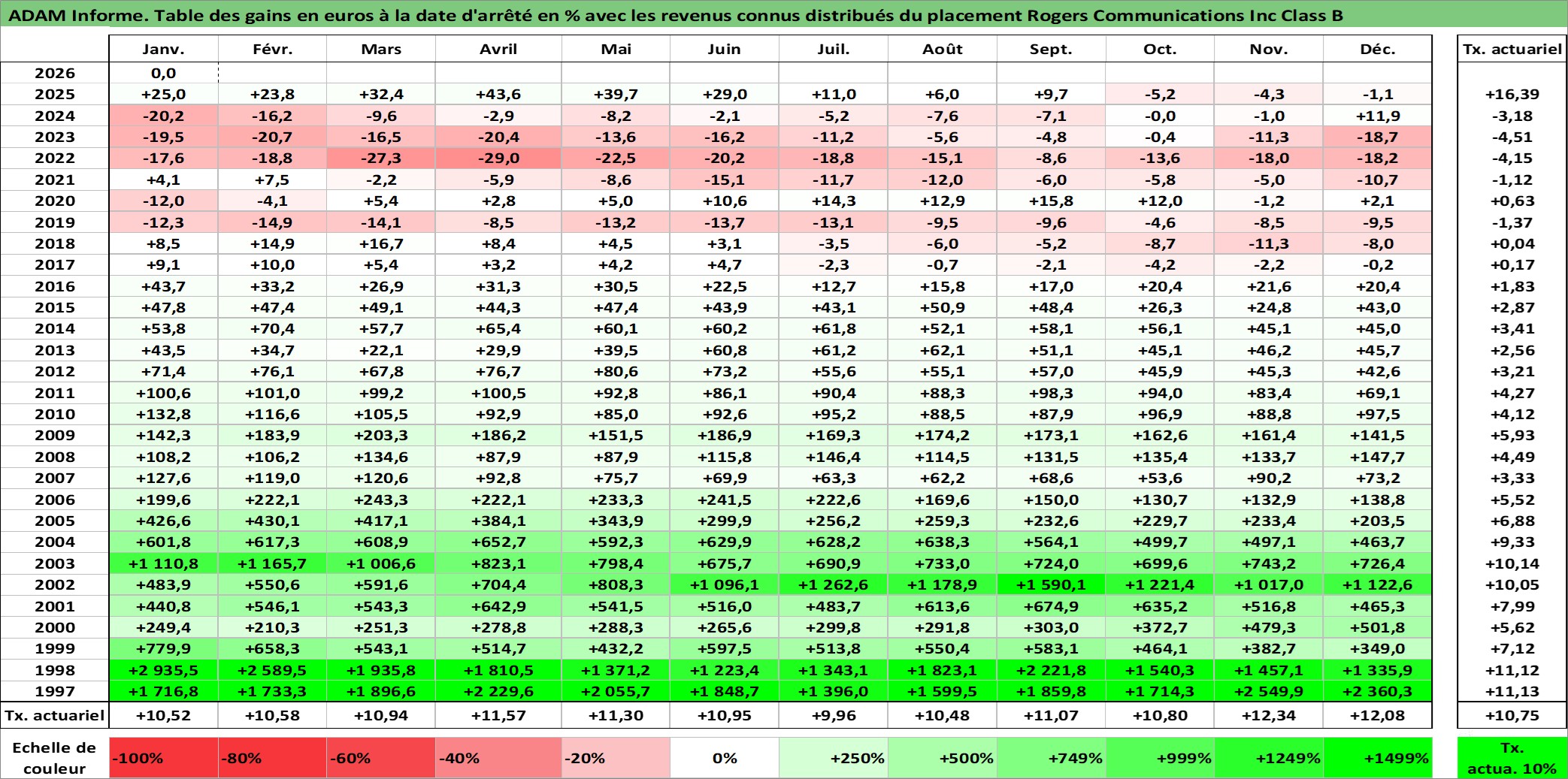Select the +501,8 cell in 2000
Image resolution: width=1568 pixels, height=779 pixels.
1377,627
